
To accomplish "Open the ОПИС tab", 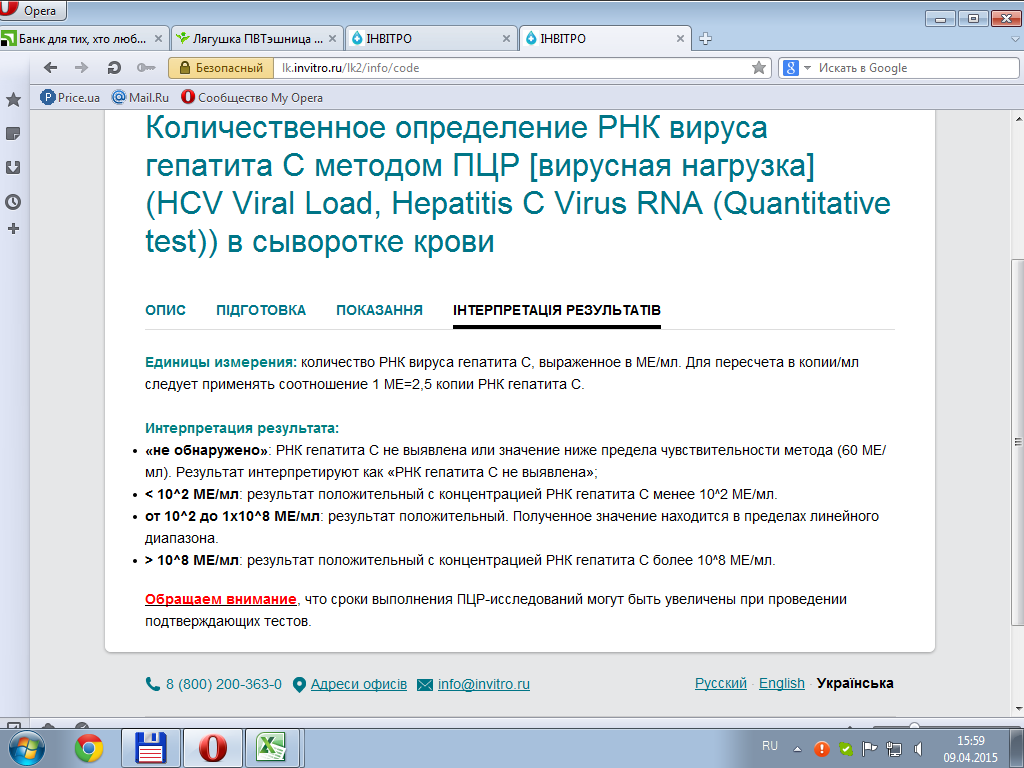I will (x=165, y=310).
